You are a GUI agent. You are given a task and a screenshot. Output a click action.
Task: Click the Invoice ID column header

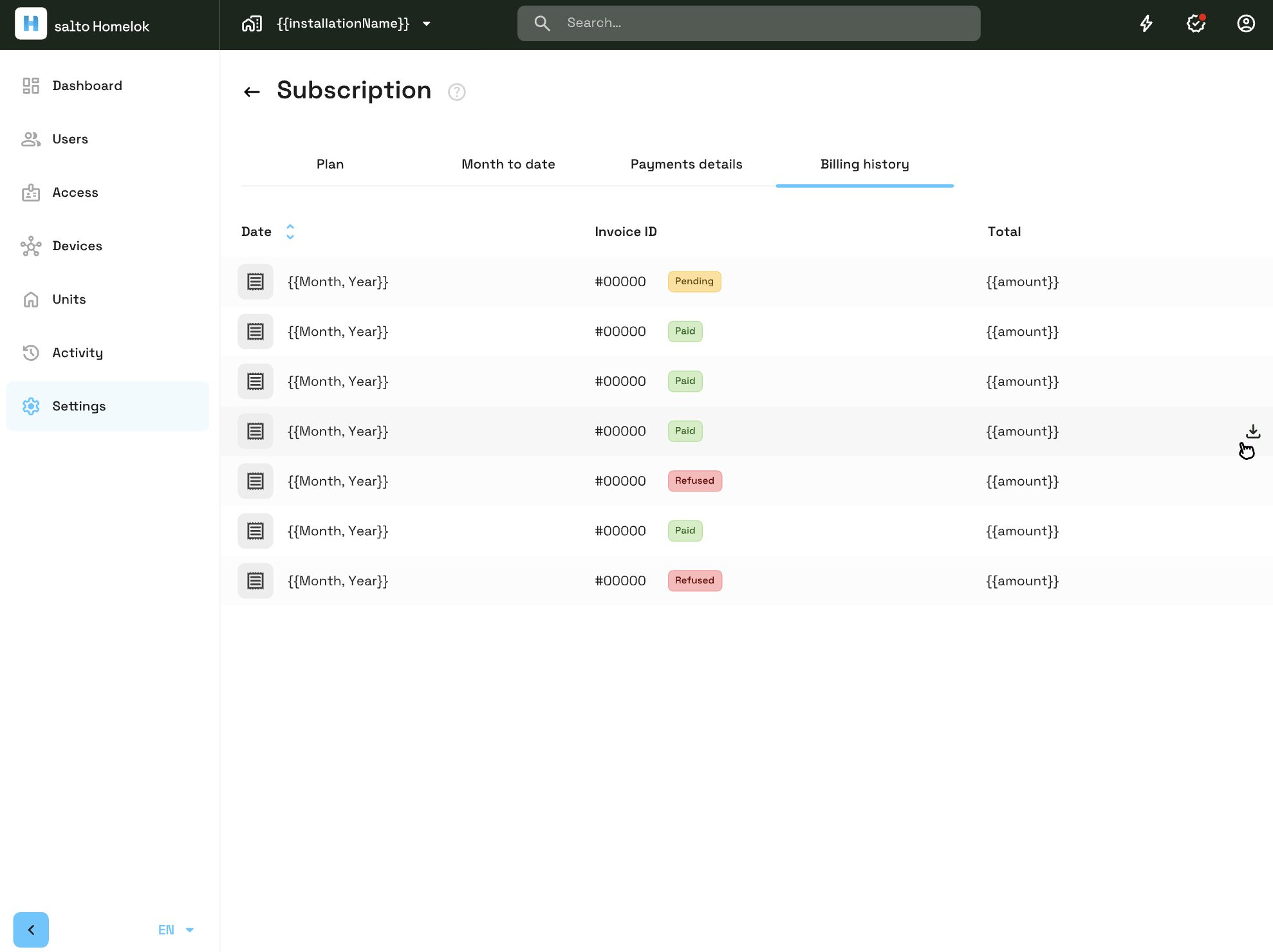(626, 232)
